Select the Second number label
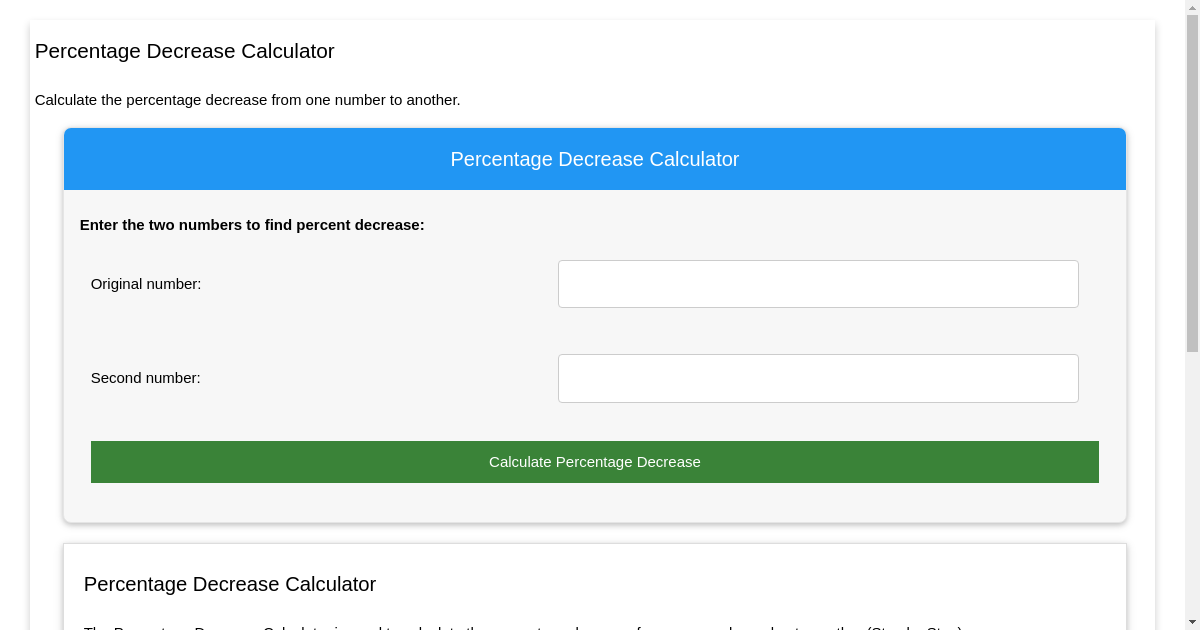 (145, 378)
